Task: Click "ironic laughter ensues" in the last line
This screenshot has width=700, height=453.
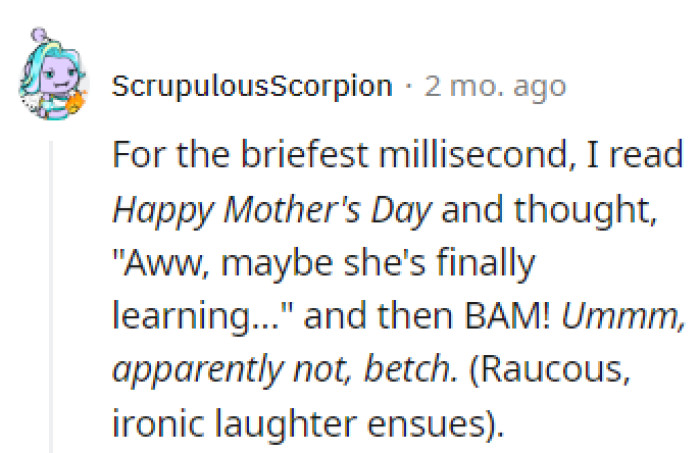Action: click(298, 427)
